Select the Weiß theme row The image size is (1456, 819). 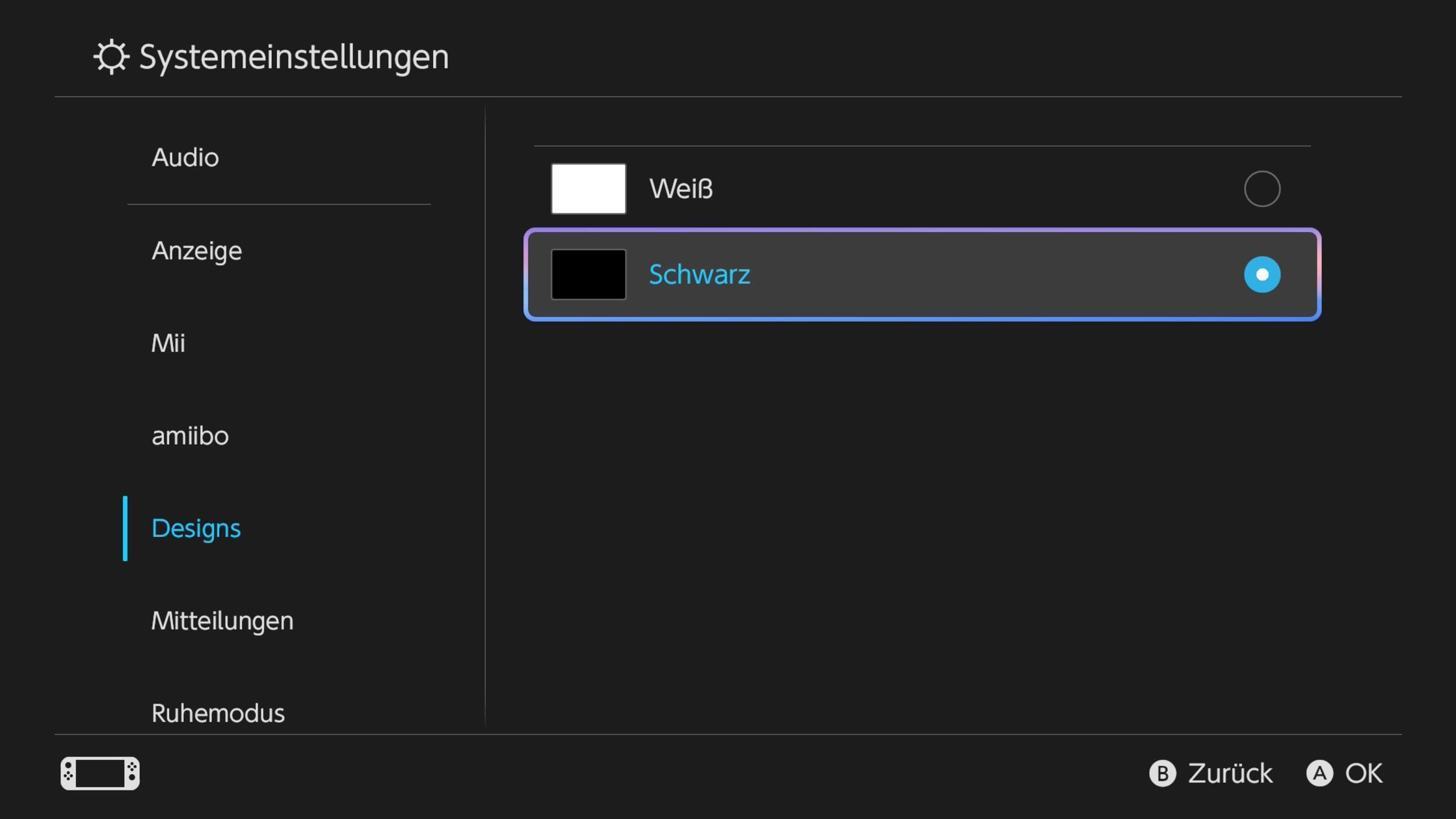pos(910,188)
